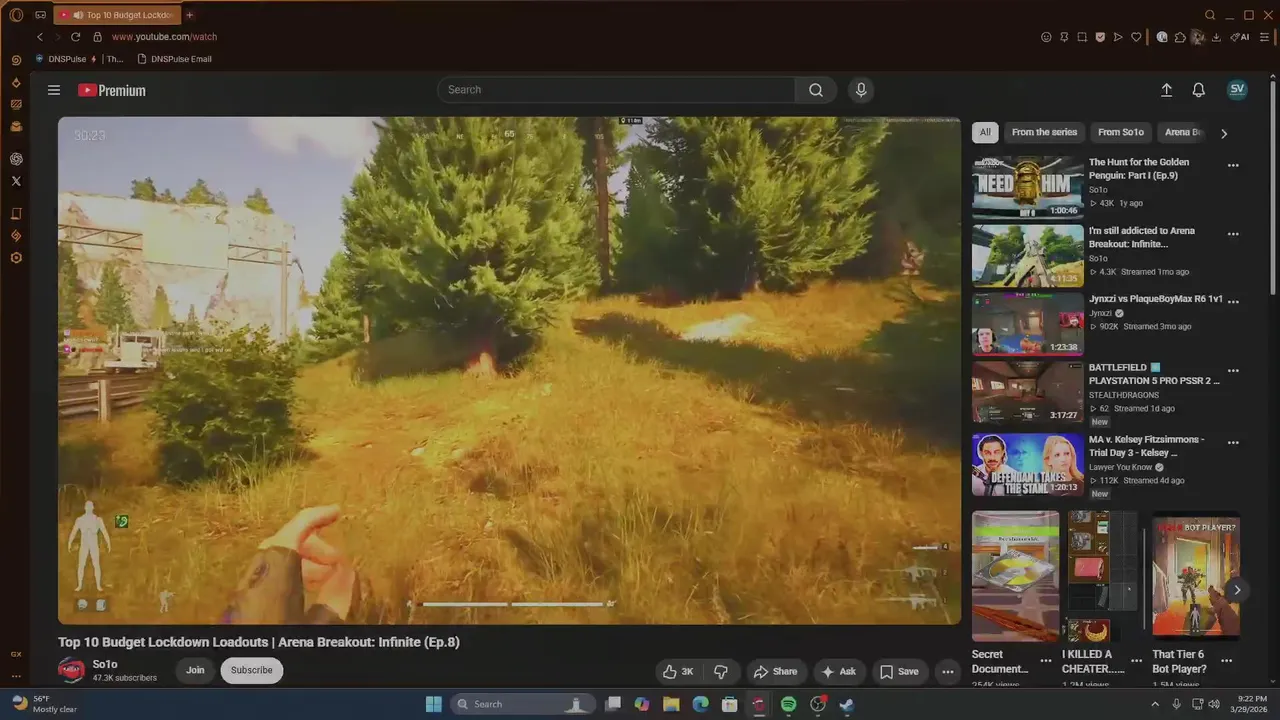1280x720 pixels.
Task: Open options for I KILLED A CHEATER short
Action: pyautogui.click(x=1136, y=661)
